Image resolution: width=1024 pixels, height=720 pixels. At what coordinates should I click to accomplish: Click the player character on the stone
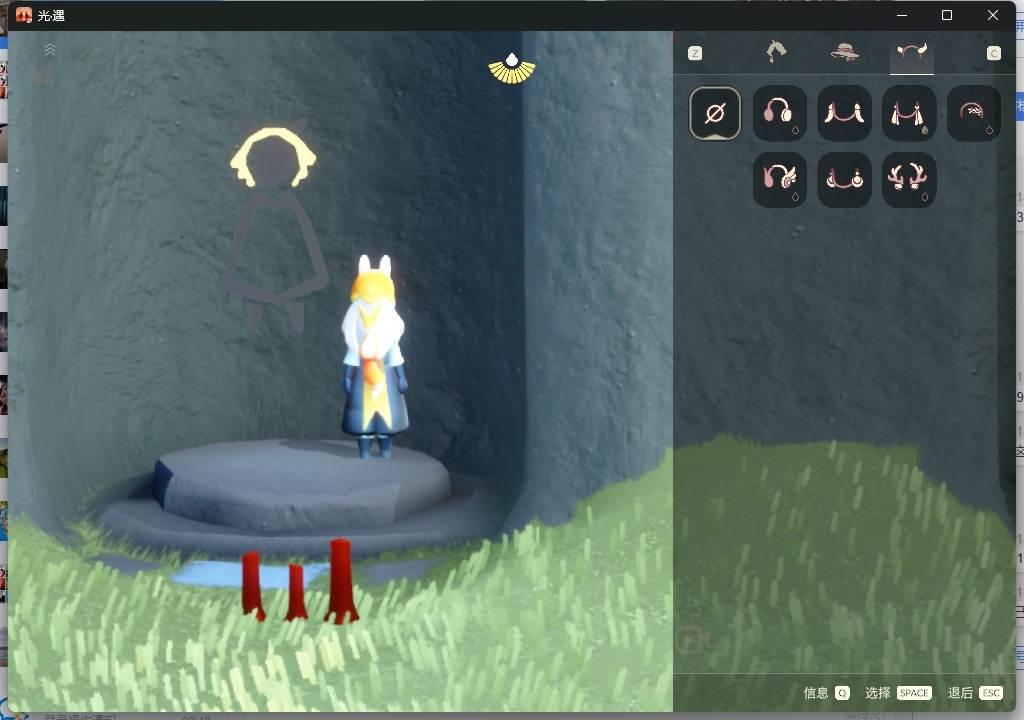tap(374, 356)
